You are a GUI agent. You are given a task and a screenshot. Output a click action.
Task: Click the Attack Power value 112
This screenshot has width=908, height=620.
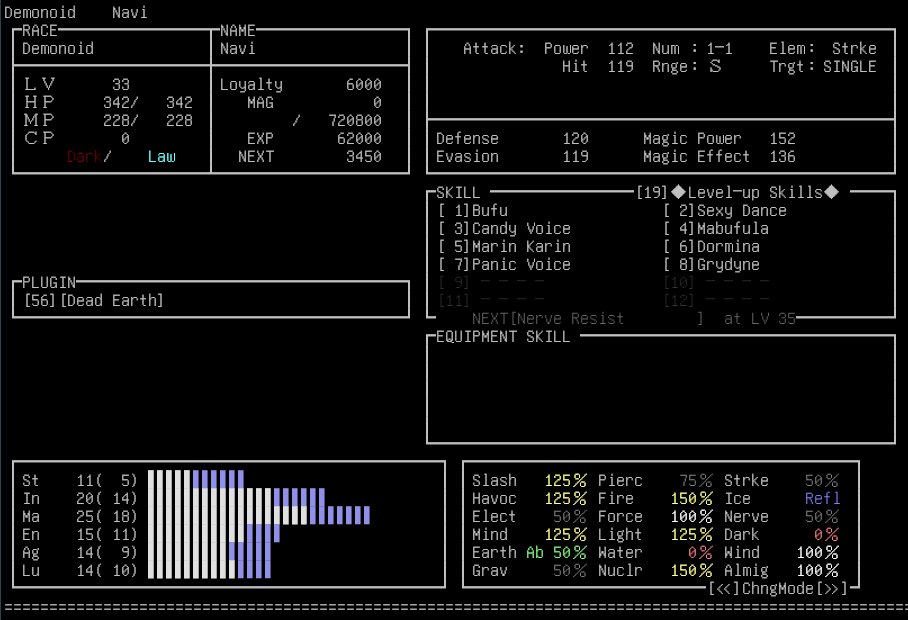click(620, 48)
